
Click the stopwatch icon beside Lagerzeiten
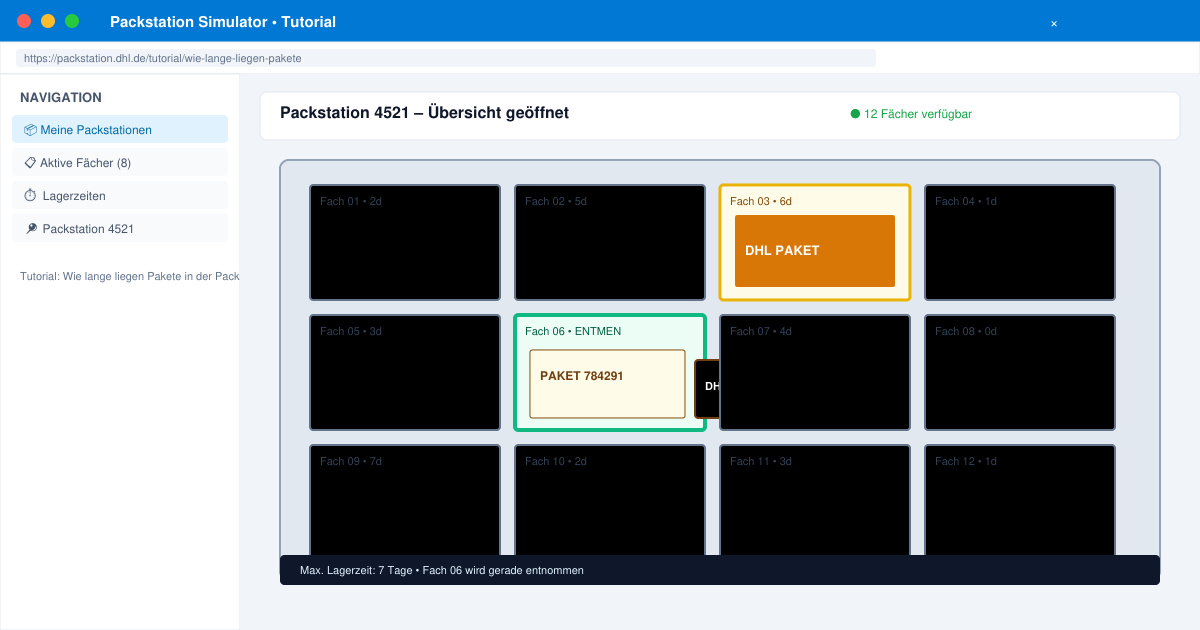tap(30, 196)
